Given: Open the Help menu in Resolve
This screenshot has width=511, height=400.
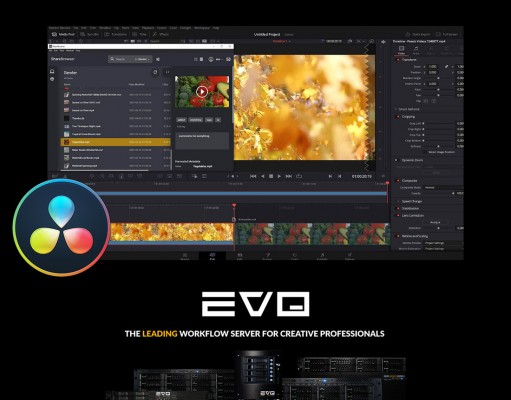Looking at the screenshot, I should tap(216, 28).
